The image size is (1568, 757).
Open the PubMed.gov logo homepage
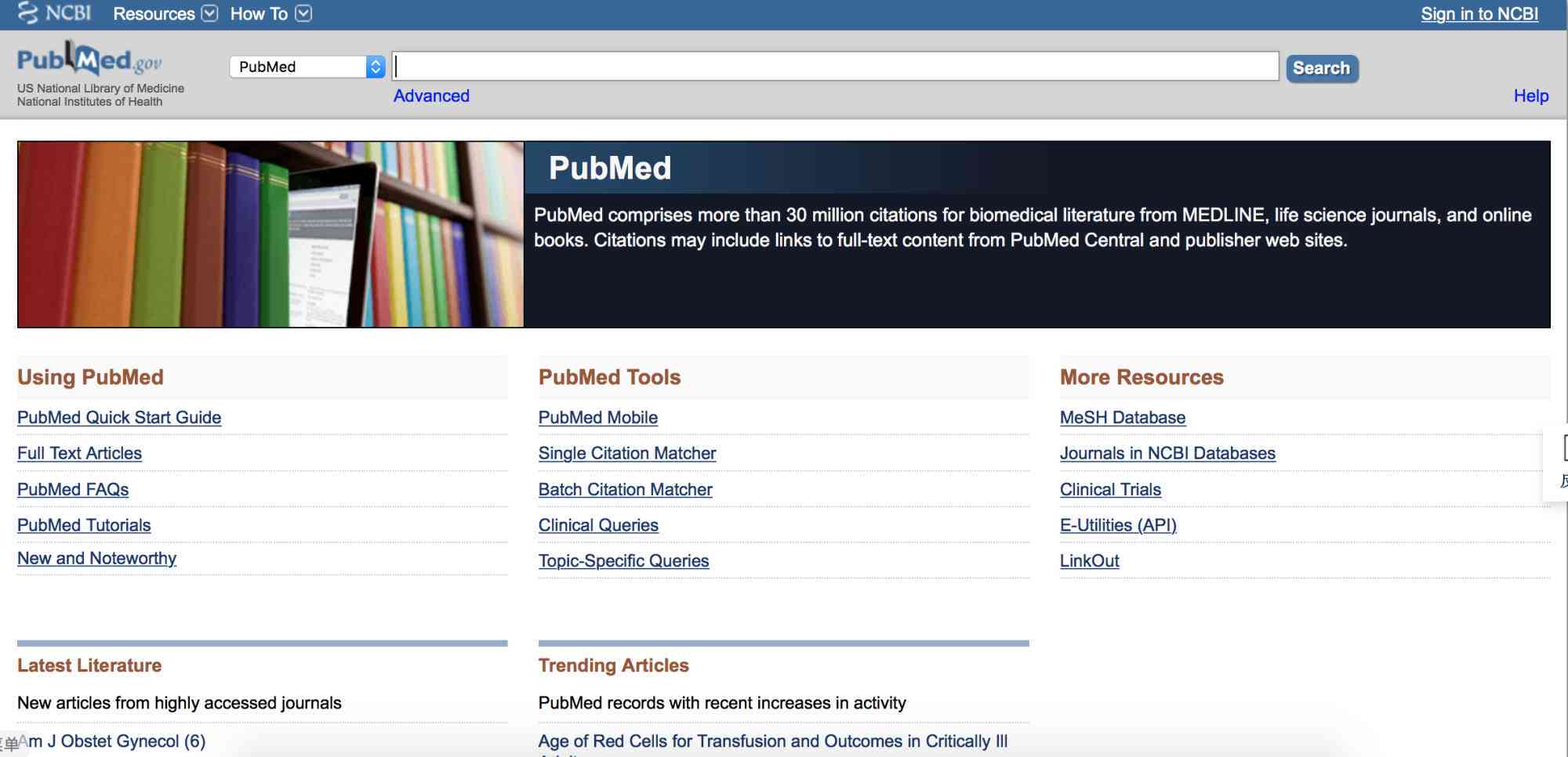point(89,60)
